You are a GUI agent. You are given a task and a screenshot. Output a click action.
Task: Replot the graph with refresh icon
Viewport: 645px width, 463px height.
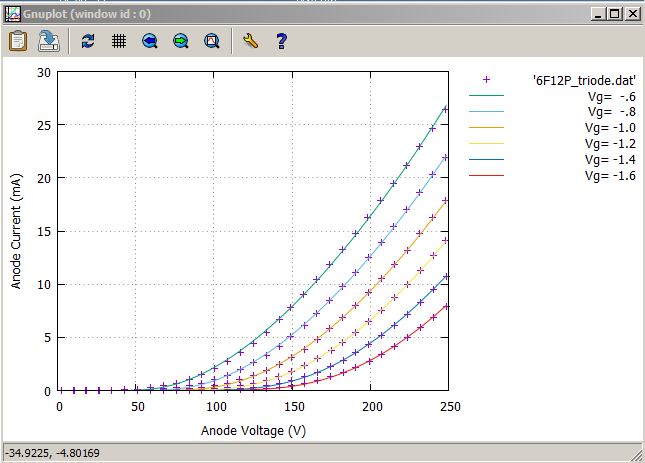click(x=88, y=41)
